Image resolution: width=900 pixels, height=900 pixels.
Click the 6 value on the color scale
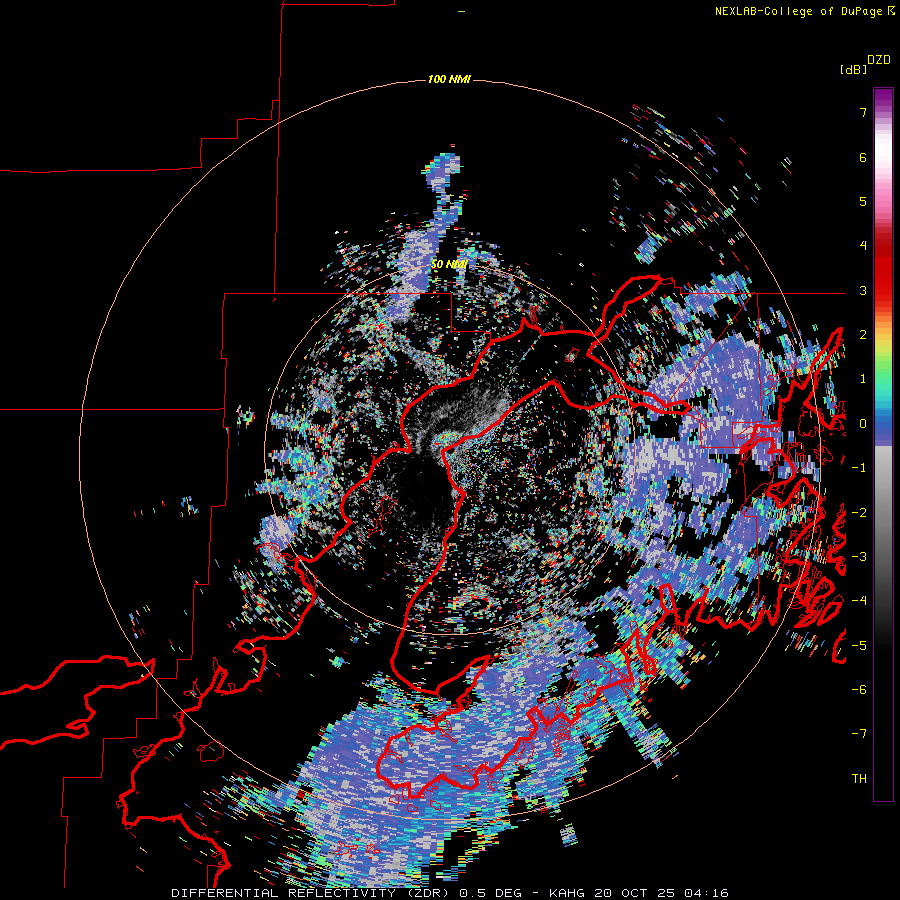863,157
